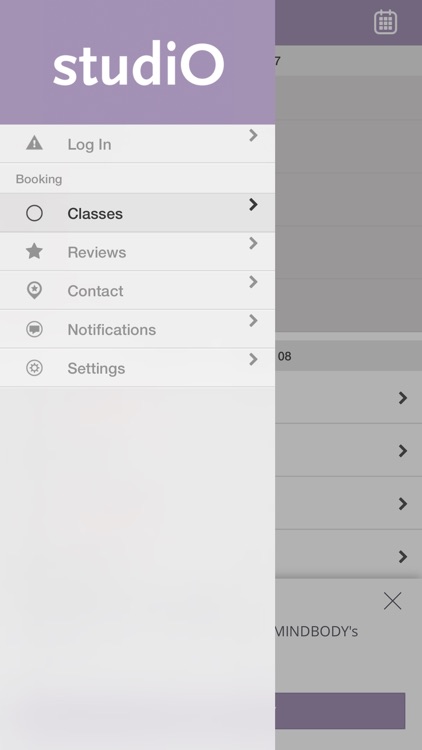Go to Notifications in the side menu

coord(137,329)
